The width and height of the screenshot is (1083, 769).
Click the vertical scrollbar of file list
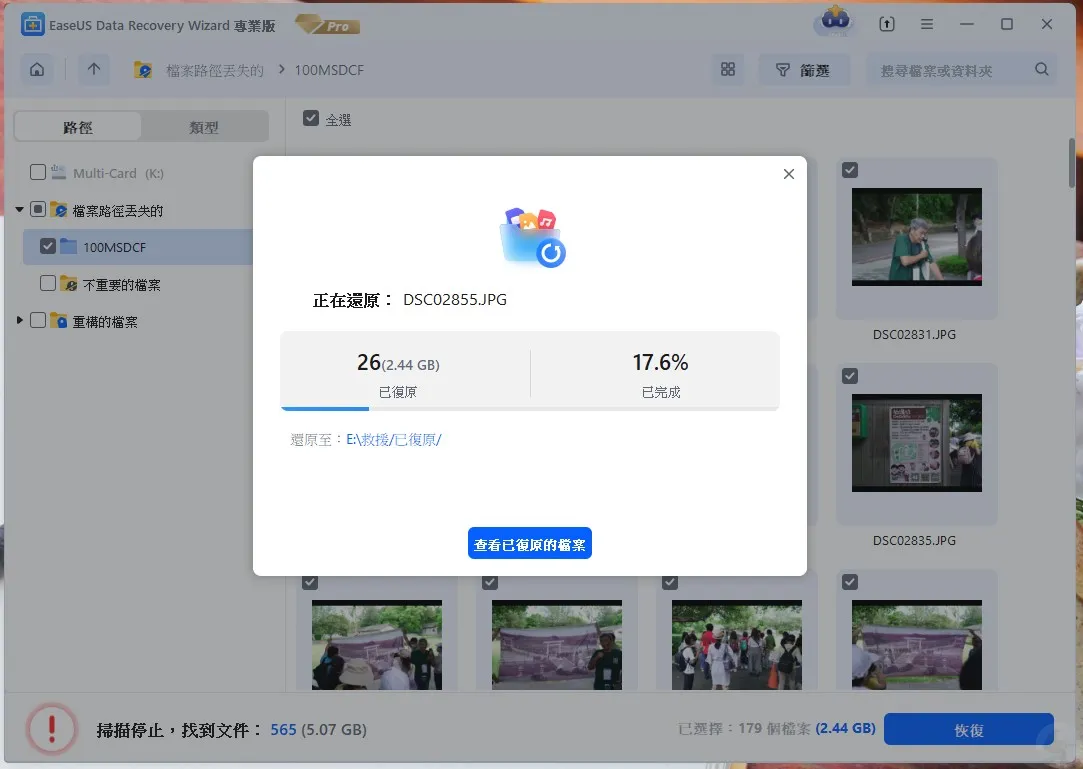pos(1072,162)
